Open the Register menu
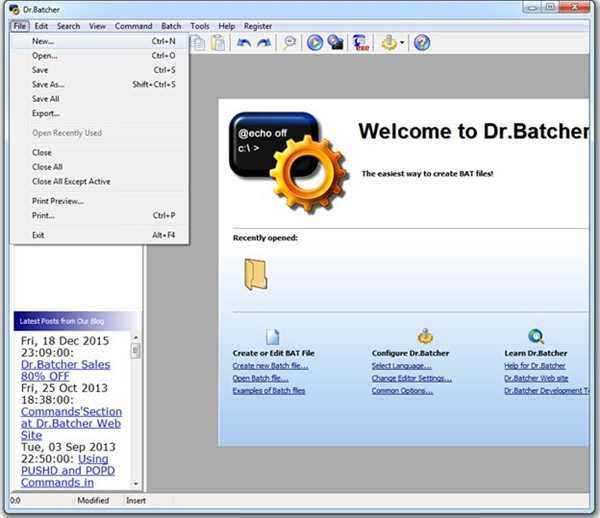The image size is (600, 518). (x=258, y=26)
